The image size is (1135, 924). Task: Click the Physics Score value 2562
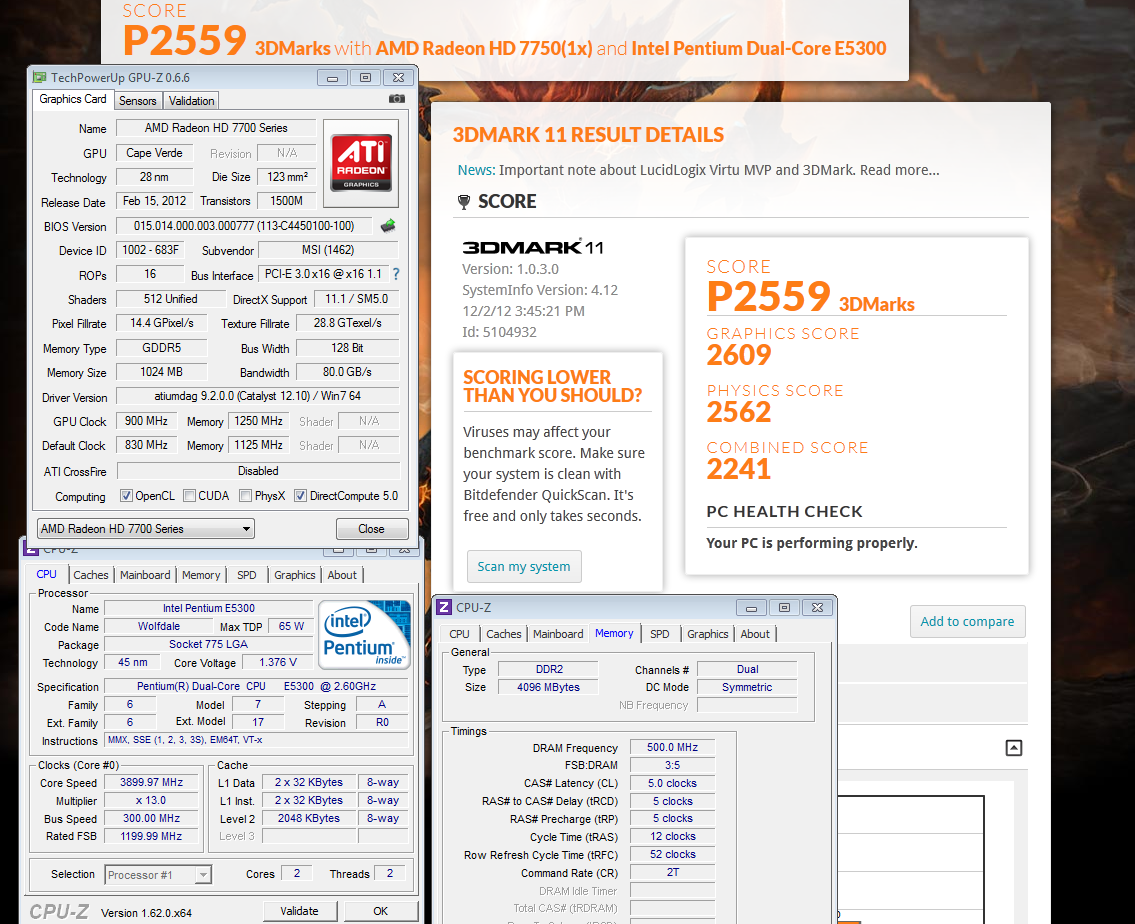coord(739,412)
